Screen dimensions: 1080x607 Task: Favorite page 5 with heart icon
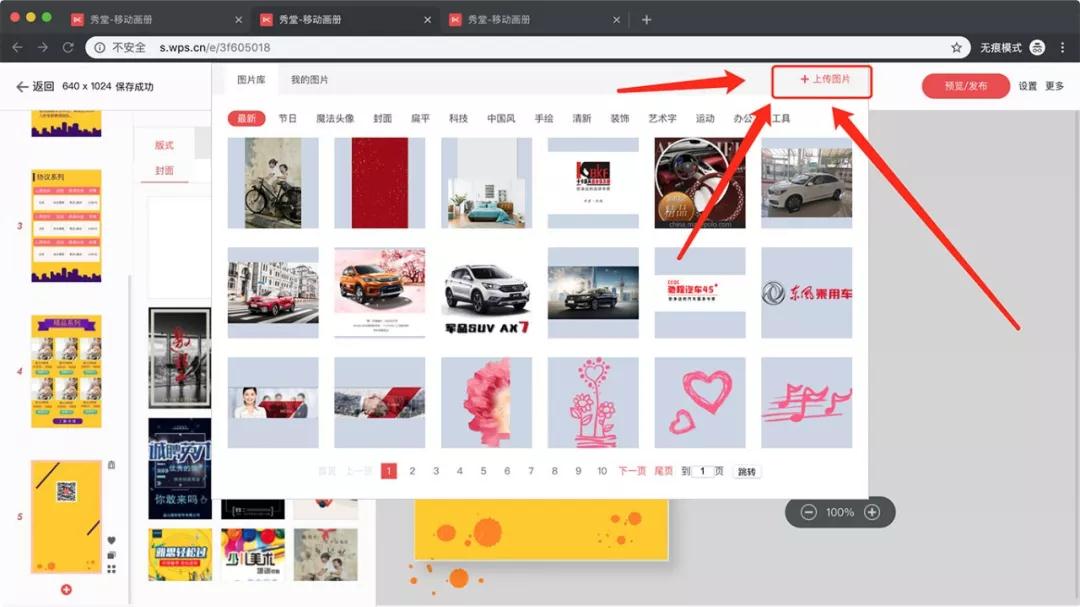[x=112, y=540]
